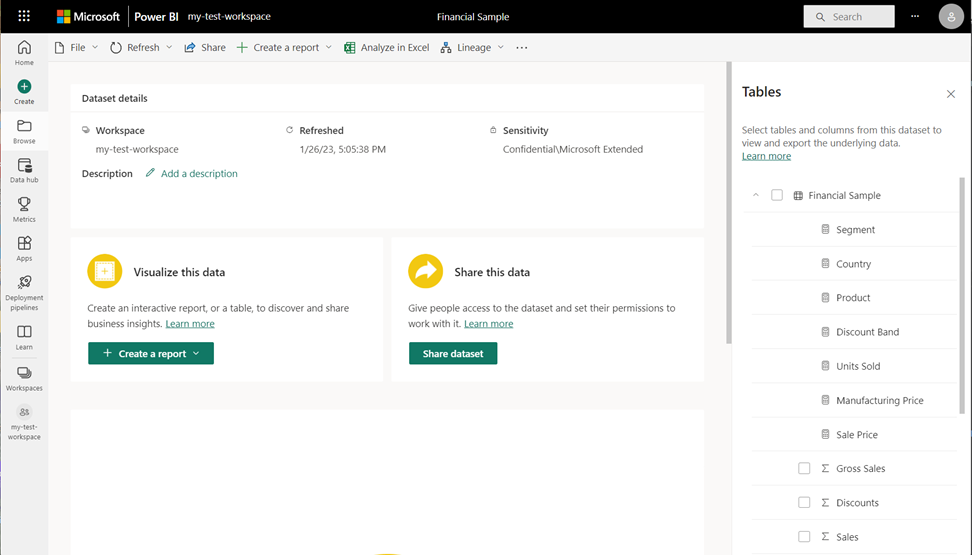Open Deployment pipelines from sidebar
972x555 pixels.
[x=24, y=283]
